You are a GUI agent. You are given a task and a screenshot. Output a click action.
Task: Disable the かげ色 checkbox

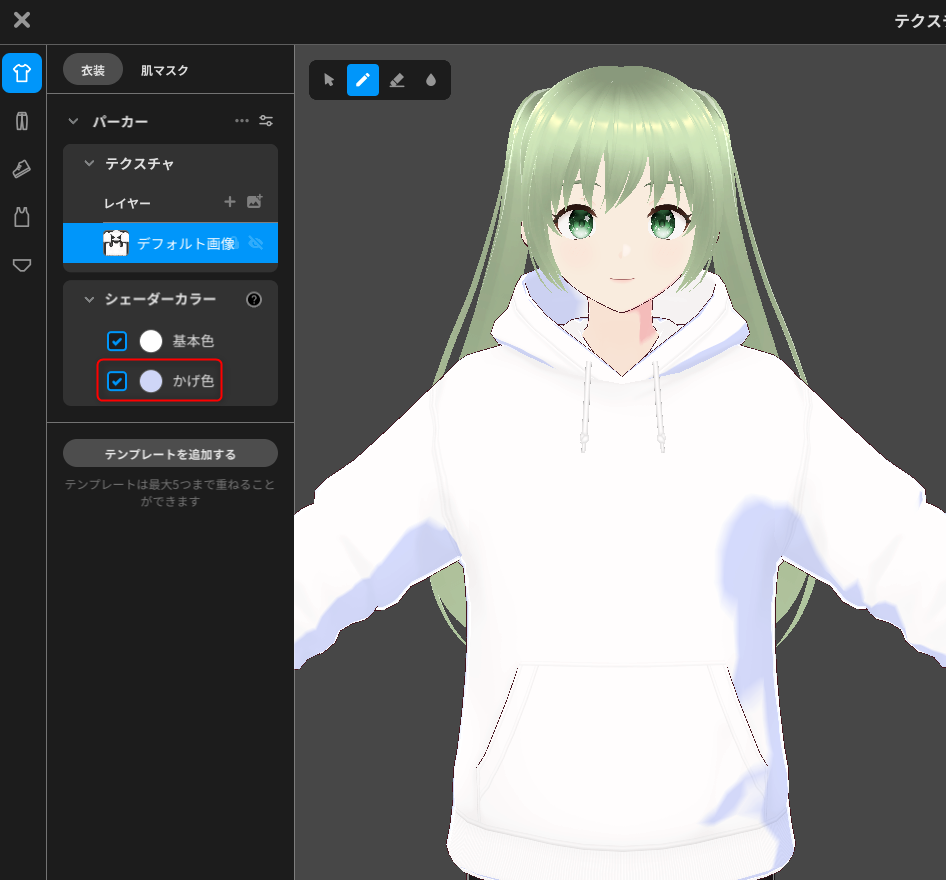pos(117,381)
